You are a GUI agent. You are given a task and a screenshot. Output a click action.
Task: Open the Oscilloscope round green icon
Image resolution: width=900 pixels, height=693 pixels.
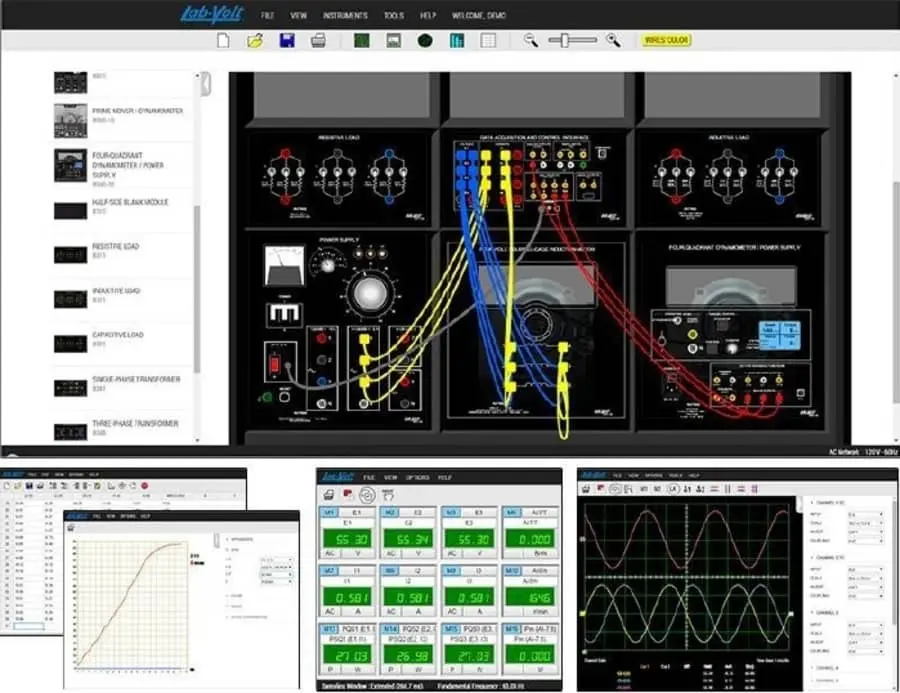click(425, 40)
